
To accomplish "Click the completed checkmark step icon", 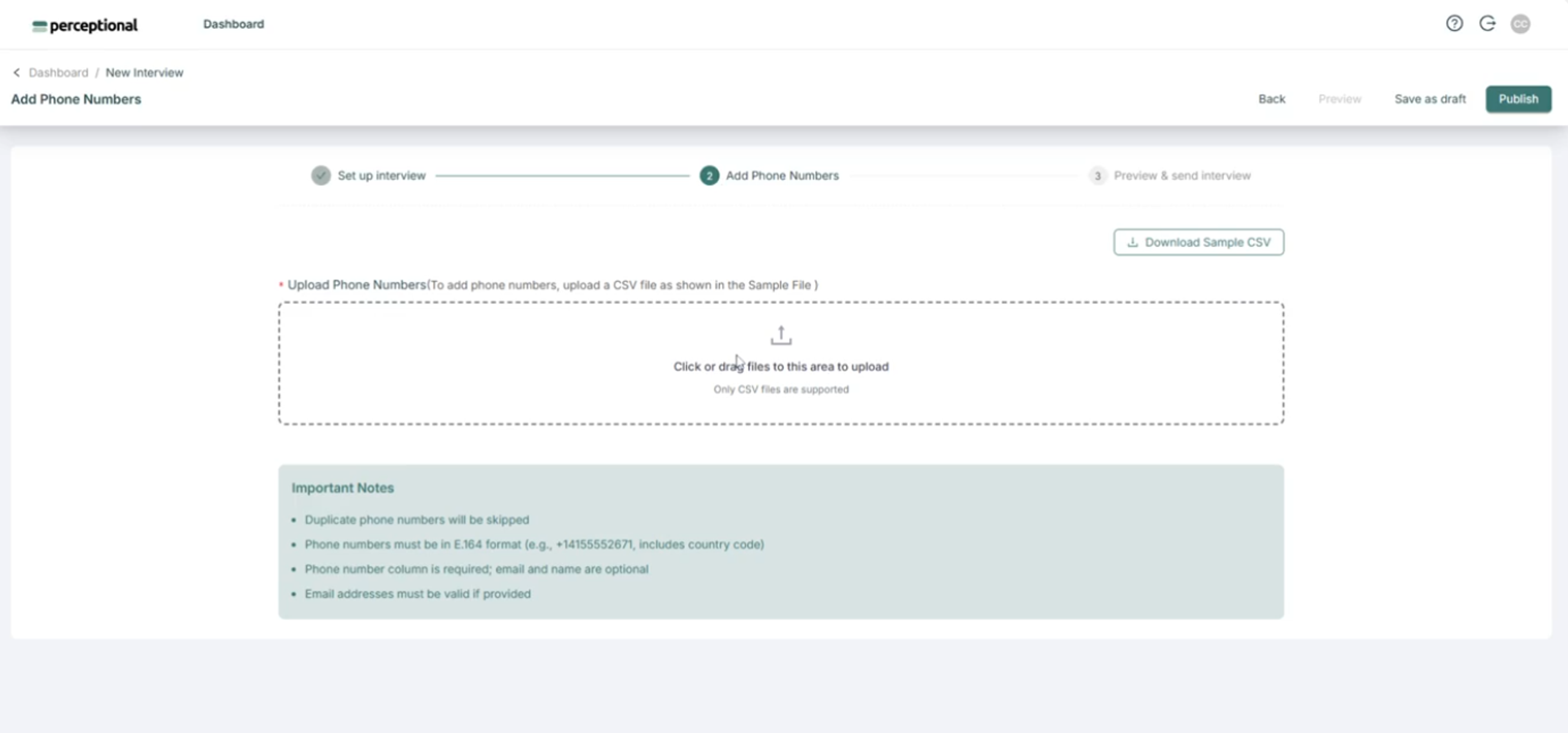I will coord(321,175).
